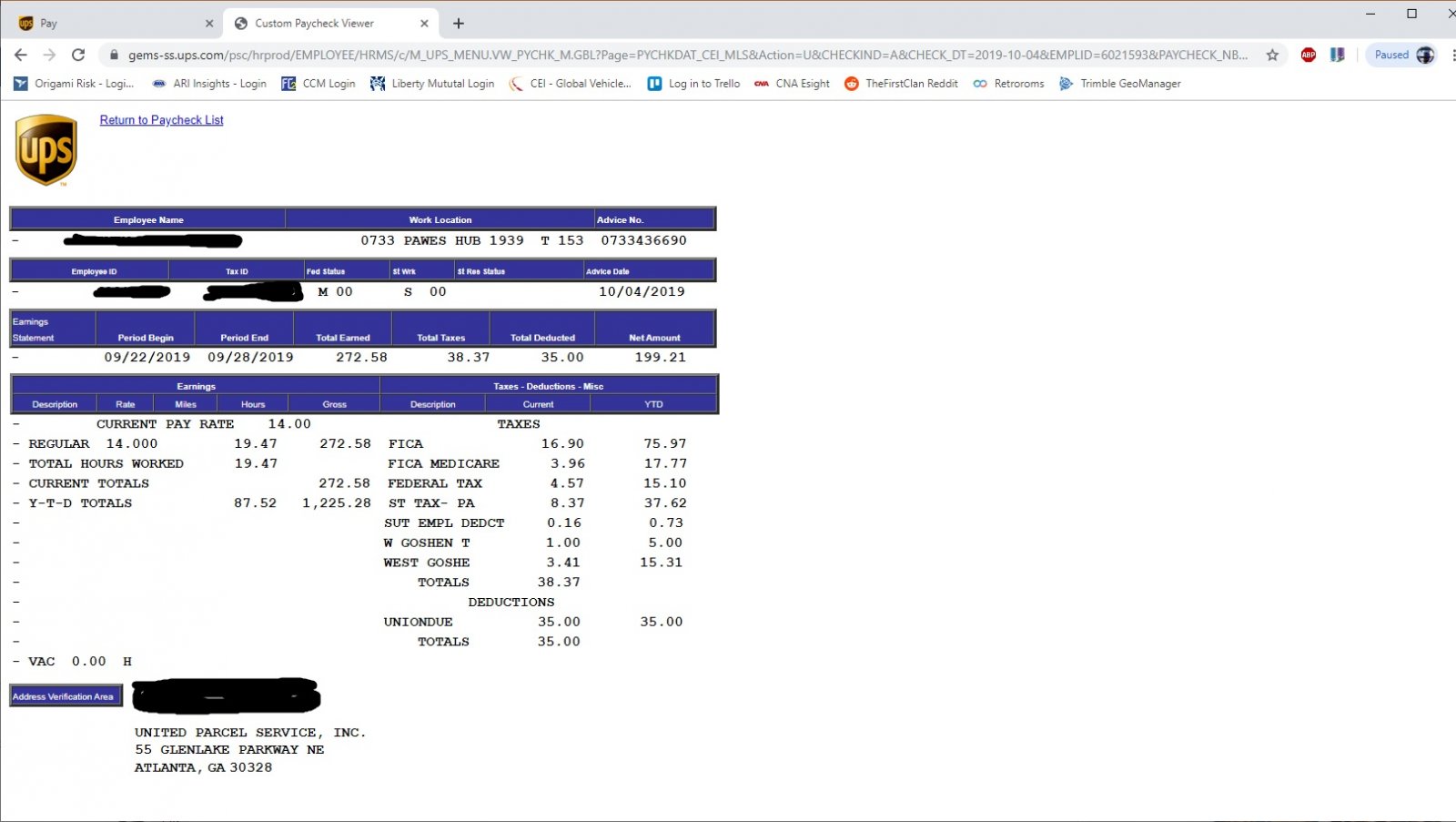Click the Work Location column header
Screen dimensions: 1456x822
coord(440,219)
